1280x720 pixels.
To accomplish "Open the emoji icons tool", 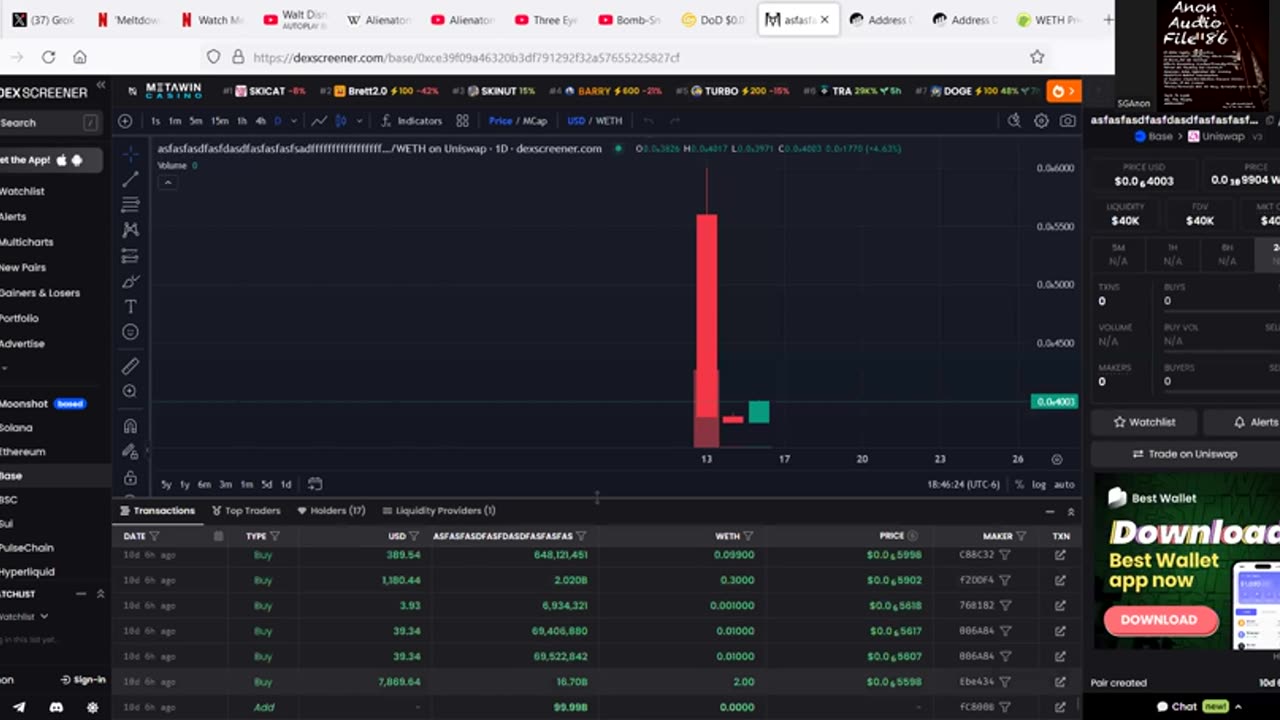I will (130, 332).
